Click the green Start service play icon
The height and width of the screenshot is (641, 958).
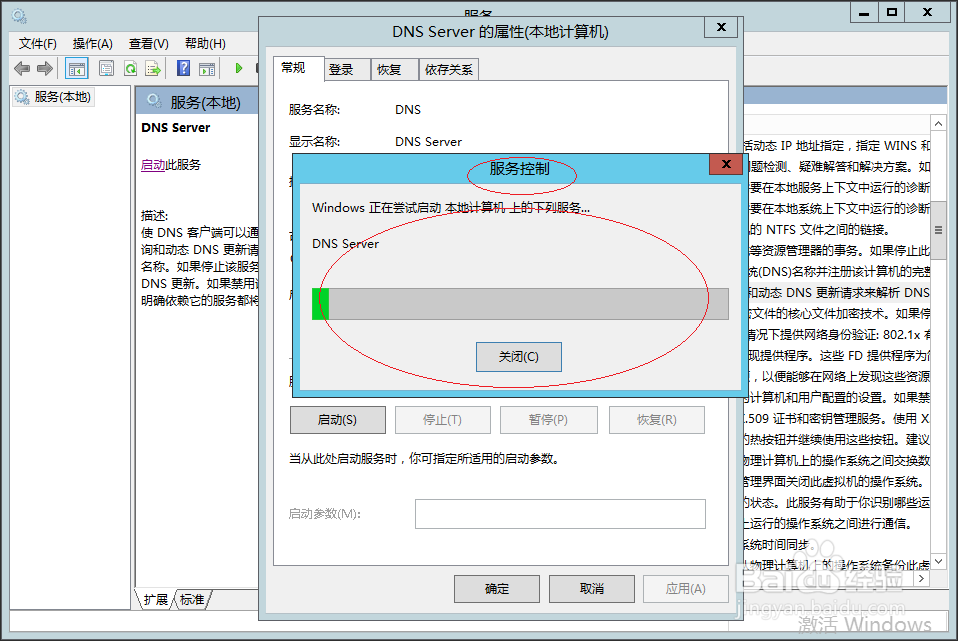pyautogui.click(x=239, y=68)
